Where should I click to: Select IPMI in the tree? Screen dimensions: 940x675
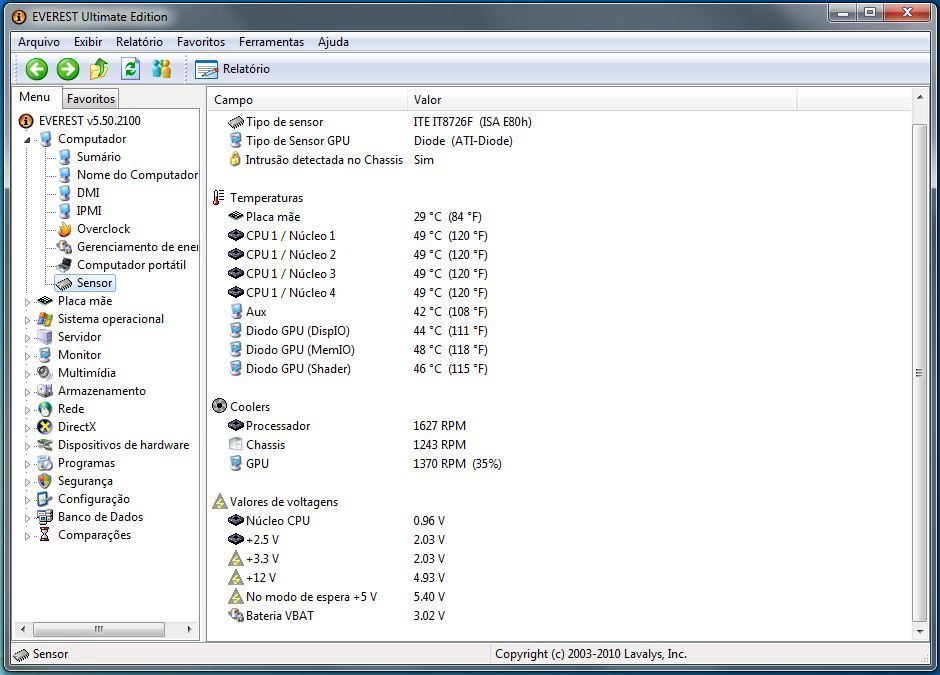(x=89, y=211)
